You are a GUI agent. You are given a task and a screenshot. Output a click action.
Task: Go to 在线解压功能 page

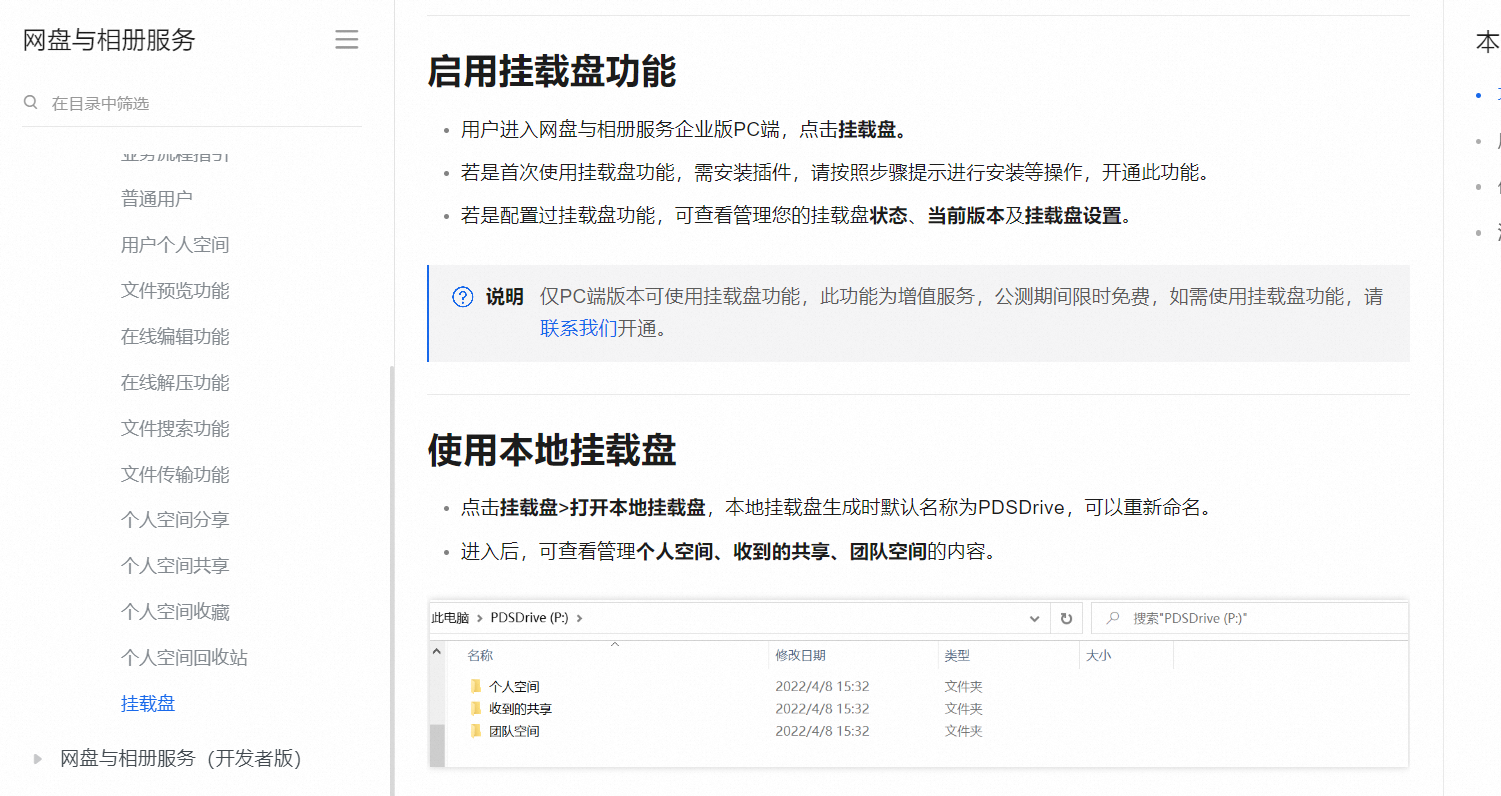tap(175, 383)
